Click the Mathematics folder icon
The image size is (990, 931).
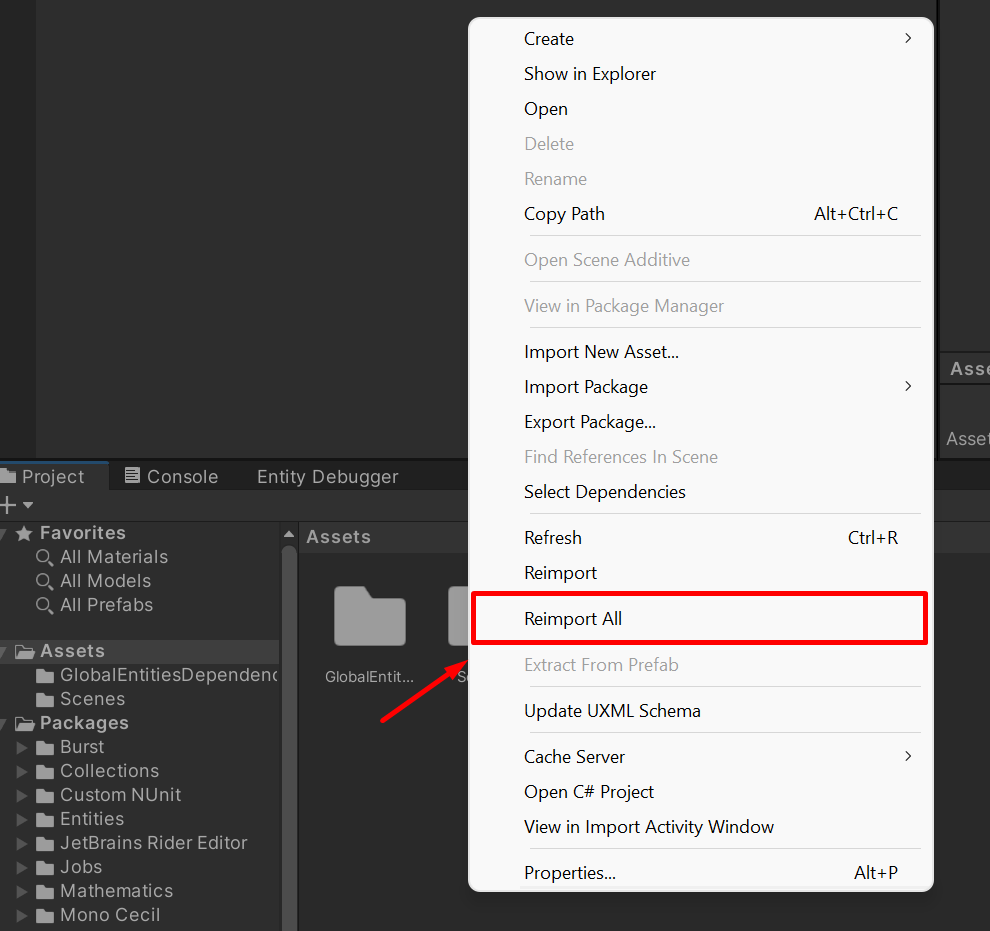click(45, 892)
